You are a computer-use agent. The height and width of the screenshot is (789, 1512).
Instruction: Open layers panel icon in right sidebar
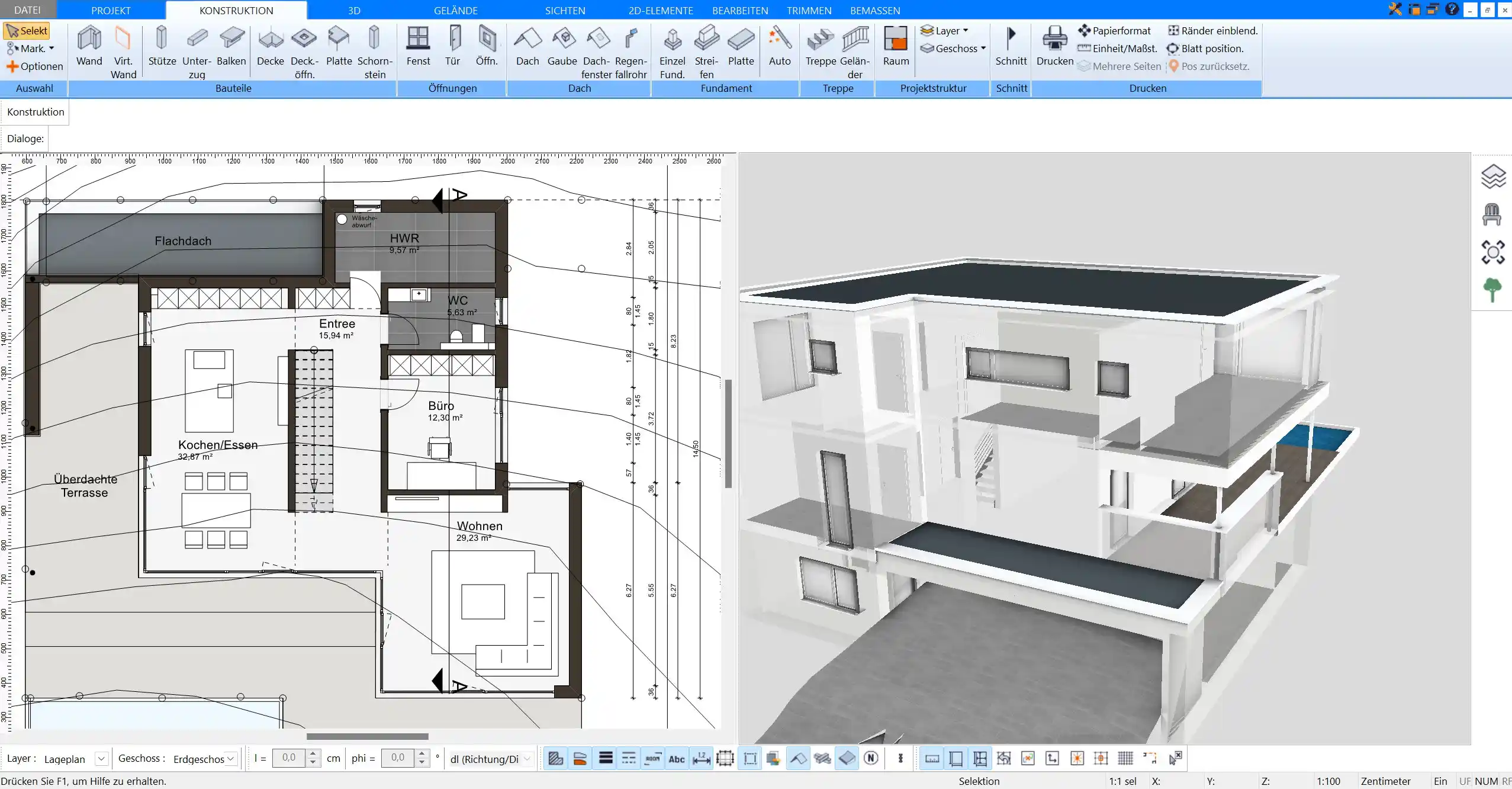point(1493,177)
